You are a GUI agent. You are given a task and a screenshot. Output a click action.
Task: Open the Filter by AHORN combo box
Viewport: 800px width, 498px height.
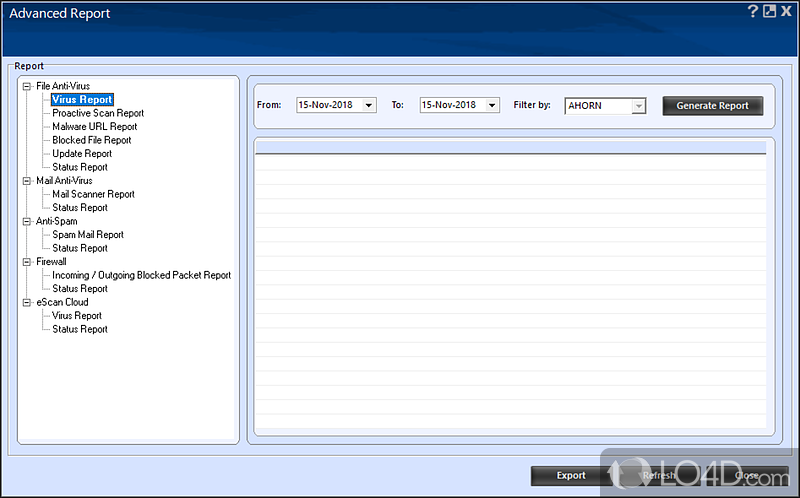pos(605,106)
